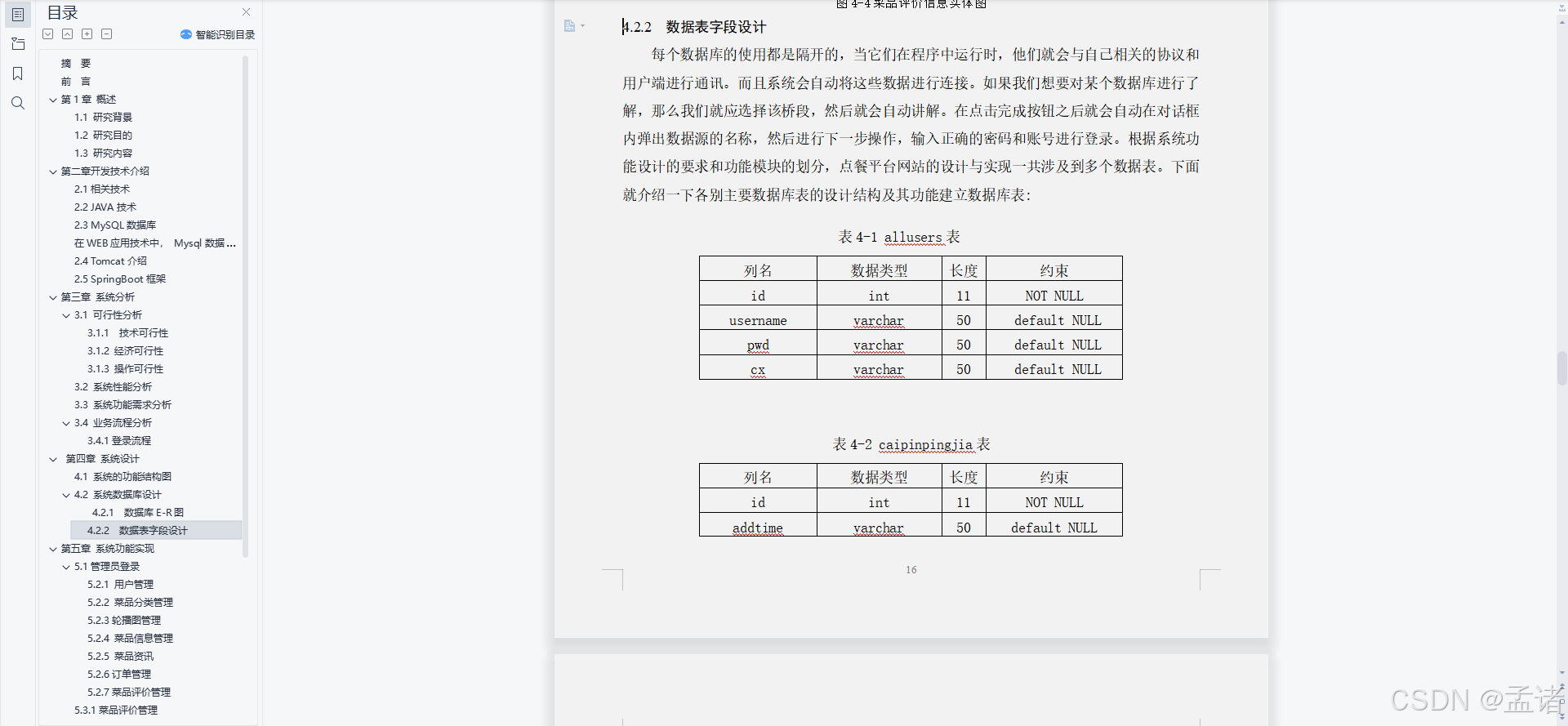Click the 表 4-2 caipinpingjia 表 caption
The width and height of the screenshot is (1568, 726).
click(x=911, y=444)
